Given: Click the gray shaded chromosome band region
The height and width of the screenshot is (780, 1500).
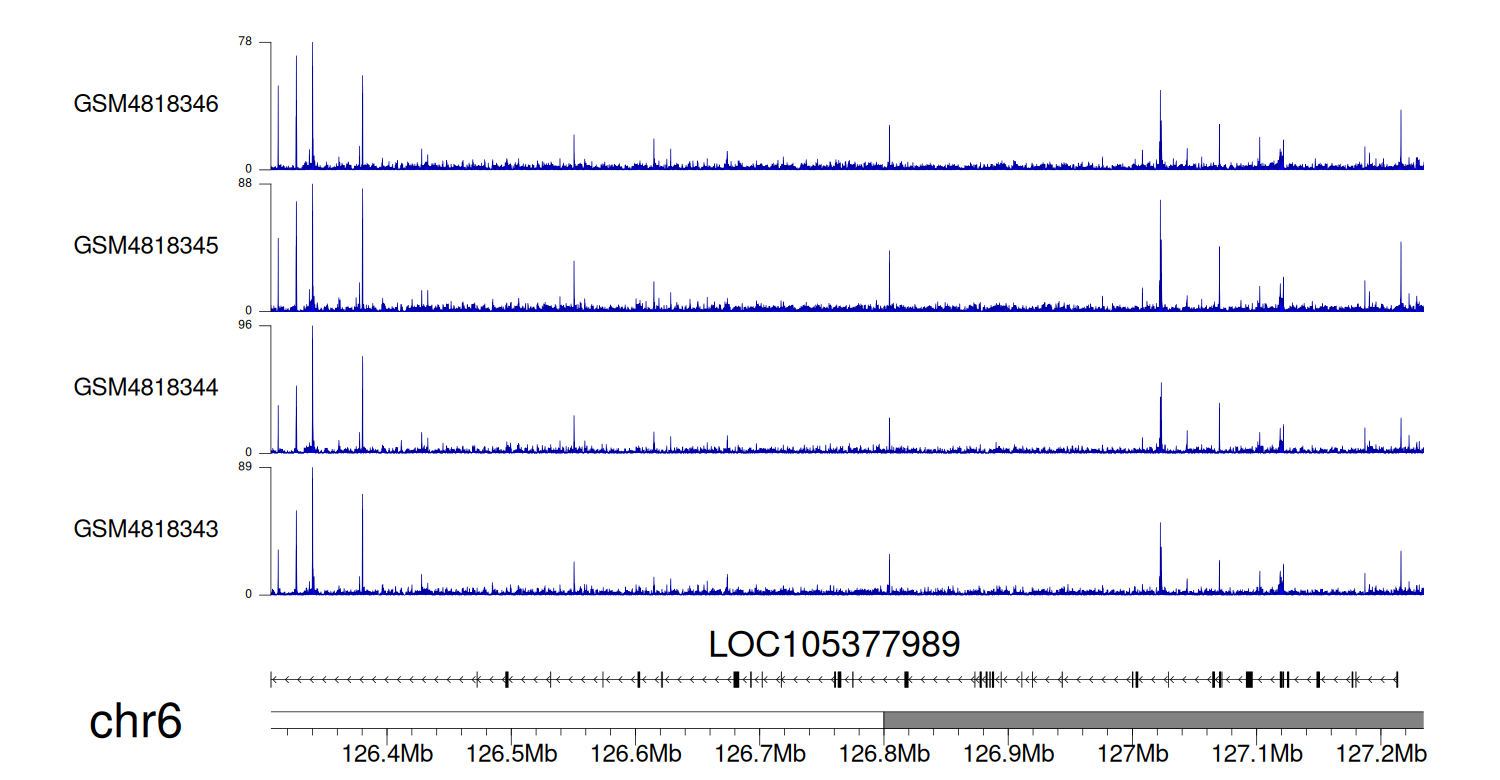Looking at the screenshot, I should (1153, 720).
